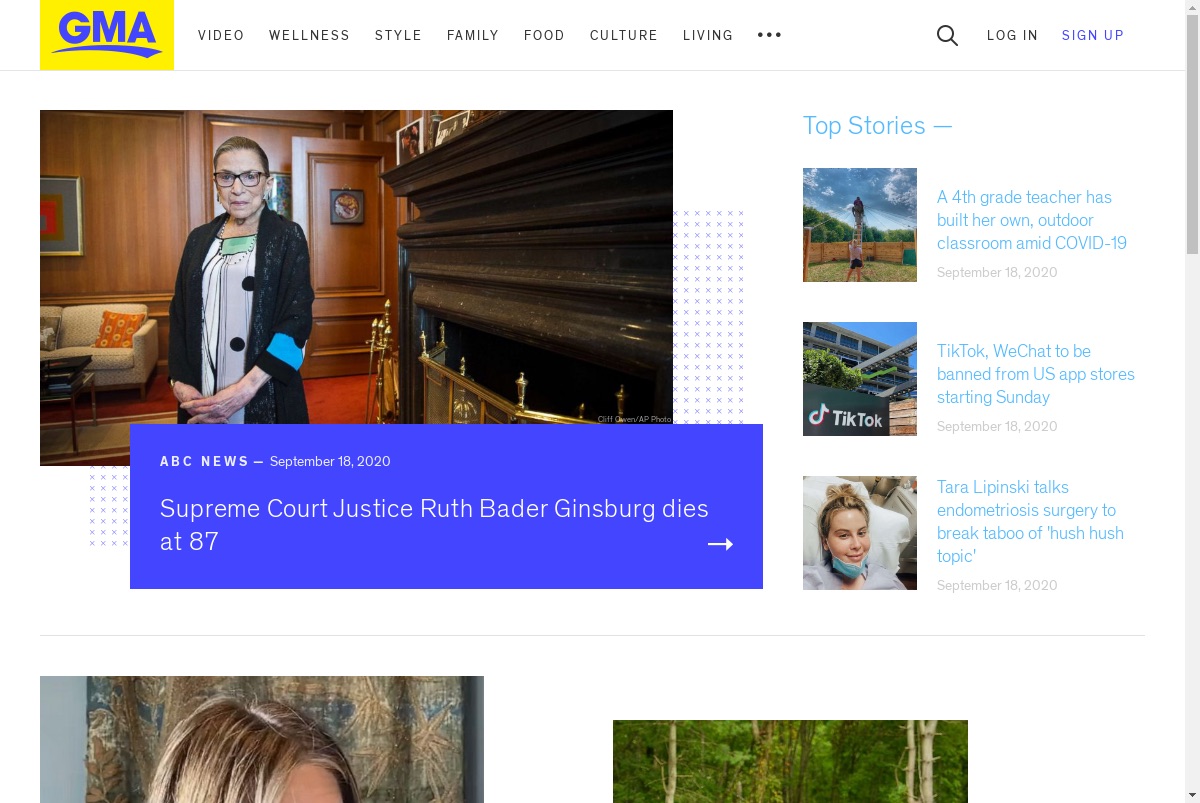
Task: Click the Log In link
Action: pyautogui.click(x=1013, y=35)
